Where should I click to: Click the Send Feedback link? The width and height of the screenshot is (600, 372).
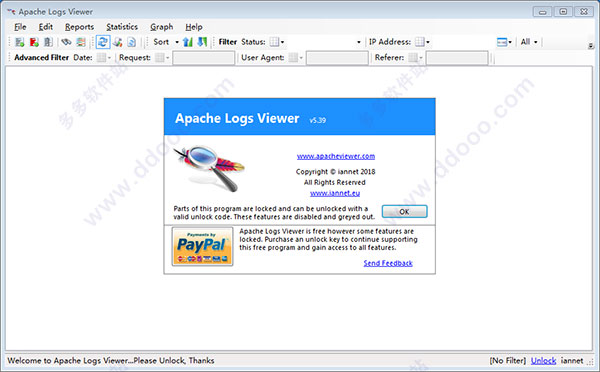(x=388, y=263)
